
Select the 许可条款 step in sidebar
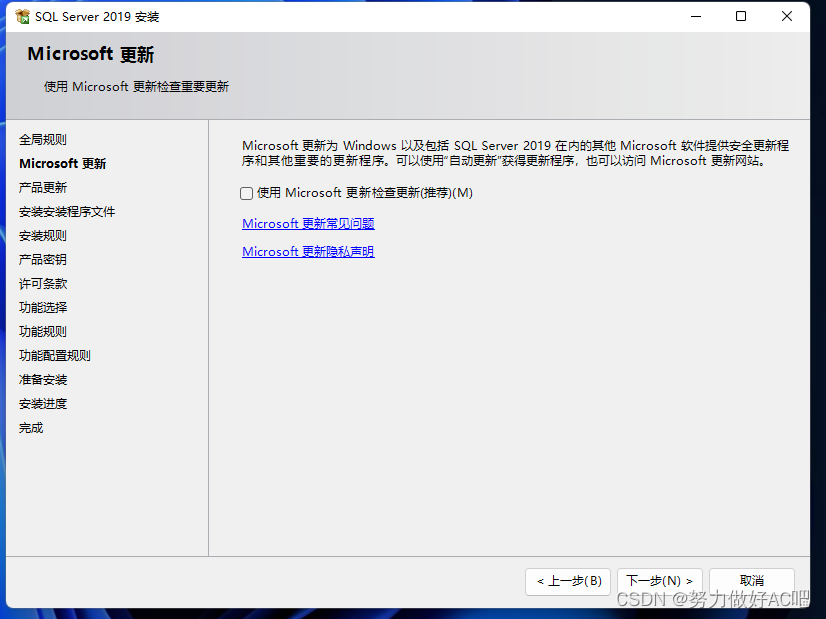[43, 284]
